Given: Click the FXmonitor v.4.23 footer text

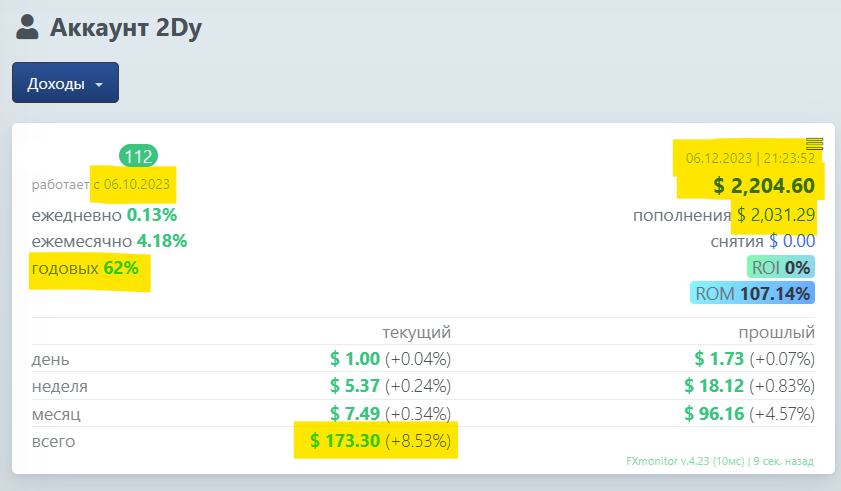Looking at the screenshot, I should (x=675, y=461).
